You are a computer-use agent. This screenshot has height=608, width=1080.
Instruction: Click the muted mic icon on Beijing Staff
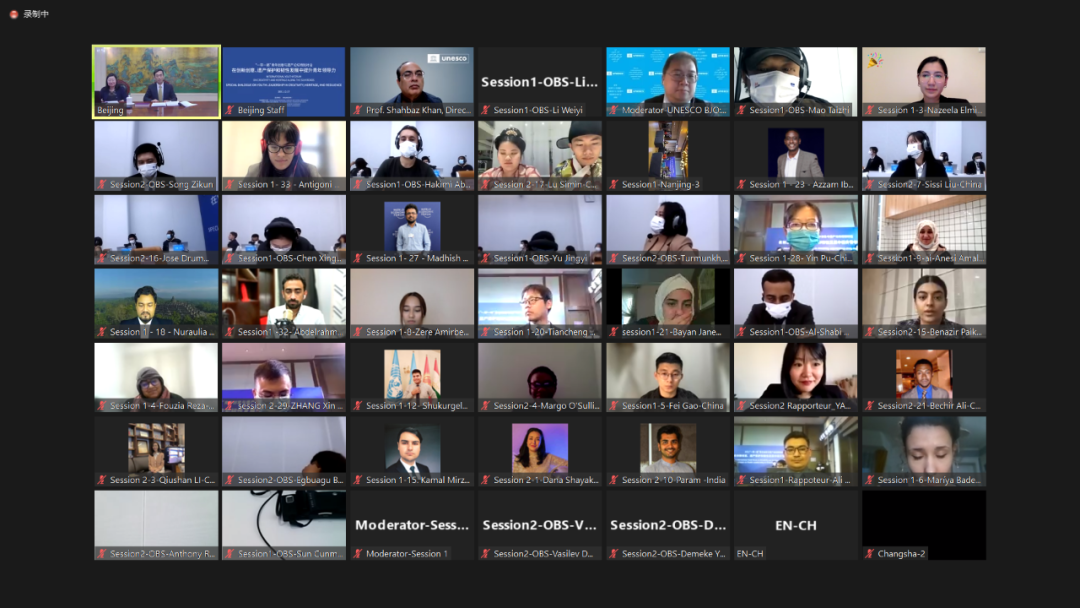pyautogui.click(x=230, y=110)
